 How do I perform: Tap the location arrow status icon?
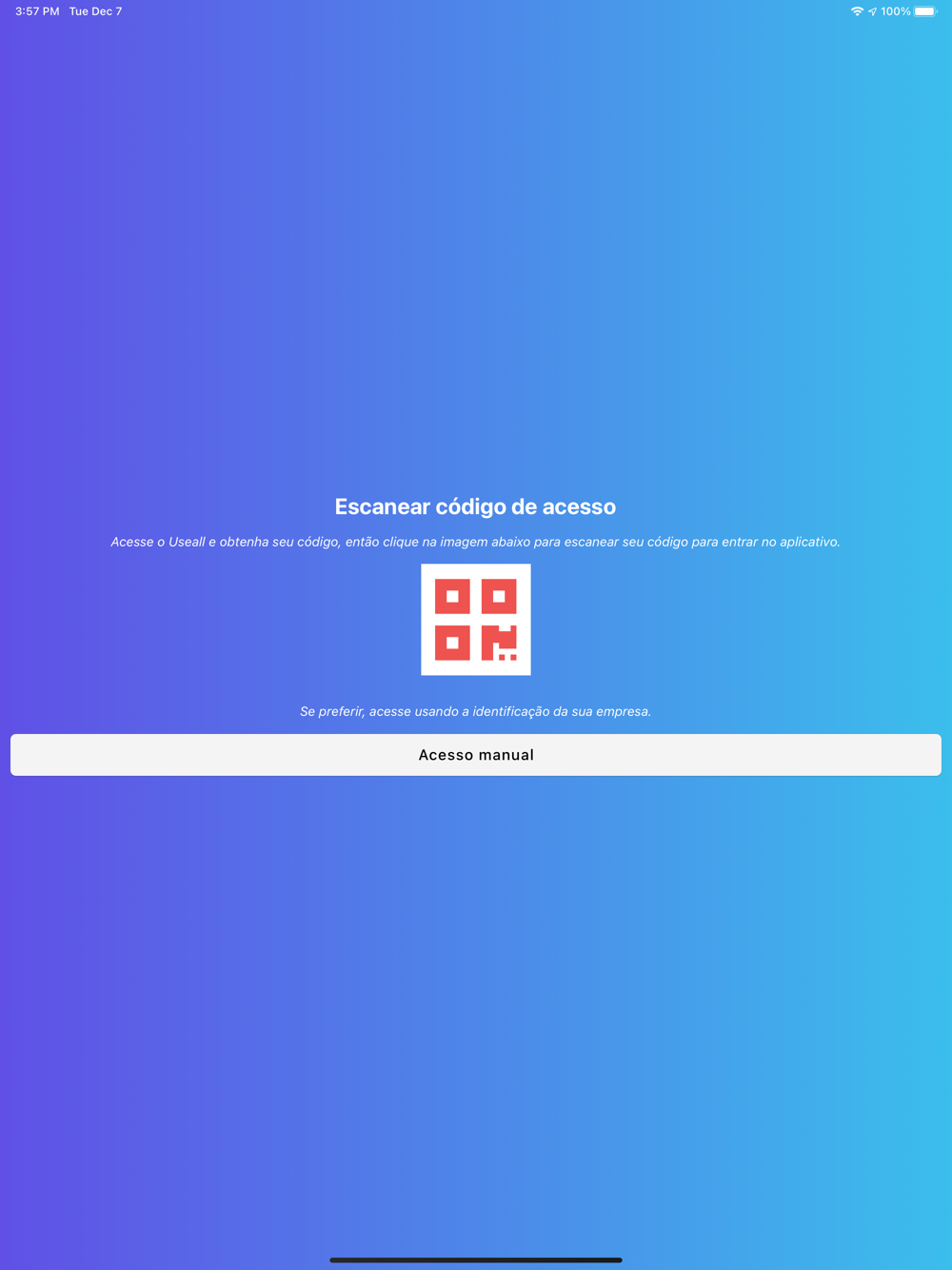(872, 11)
